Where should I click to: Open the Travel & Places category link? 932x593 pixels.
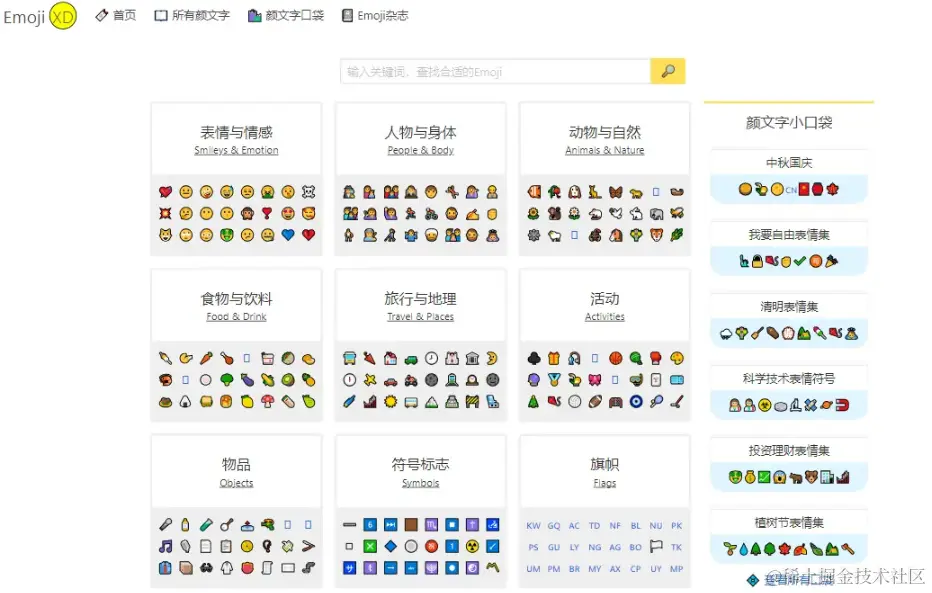pyautogui.click(x=420, y=317)
